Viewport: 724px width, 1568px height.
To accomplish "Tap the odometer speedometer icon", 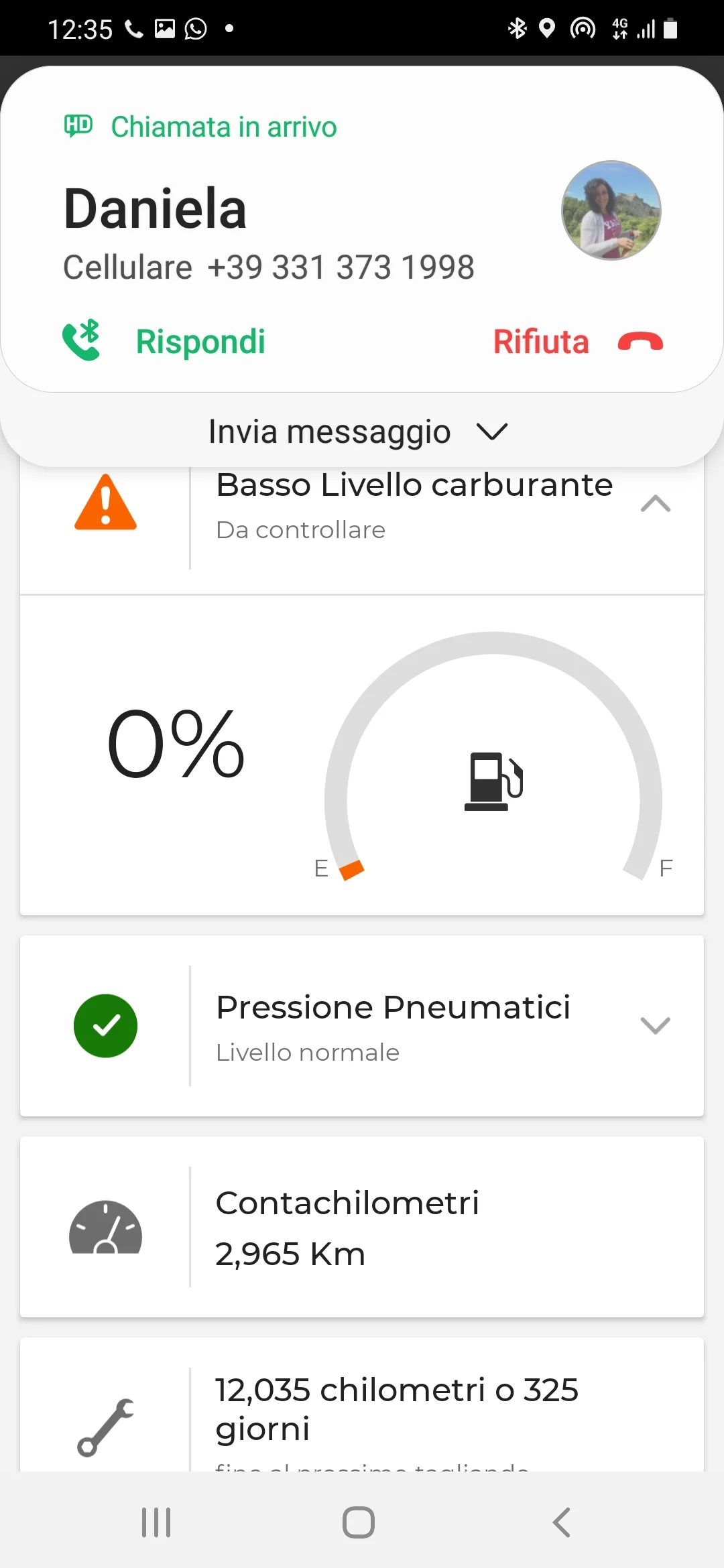I will 105,1227.
